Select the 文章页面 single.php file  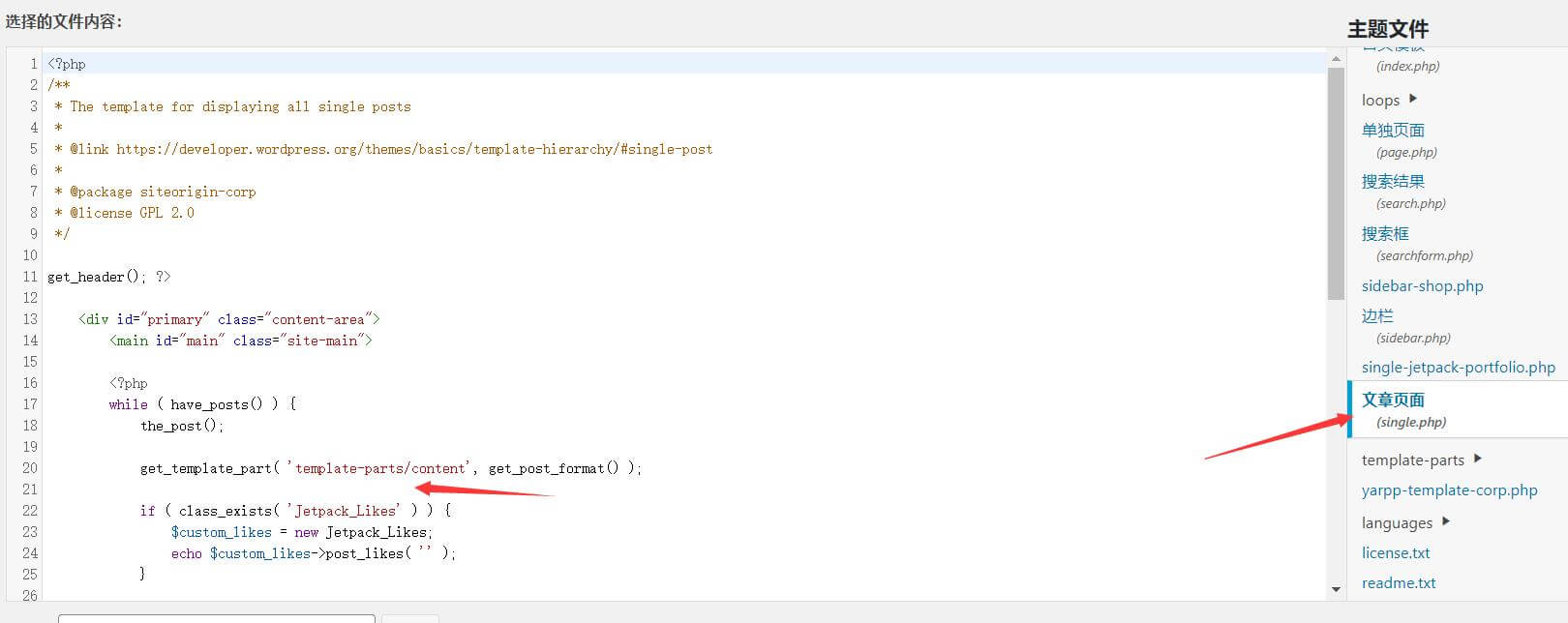[x=1393, y=400]
